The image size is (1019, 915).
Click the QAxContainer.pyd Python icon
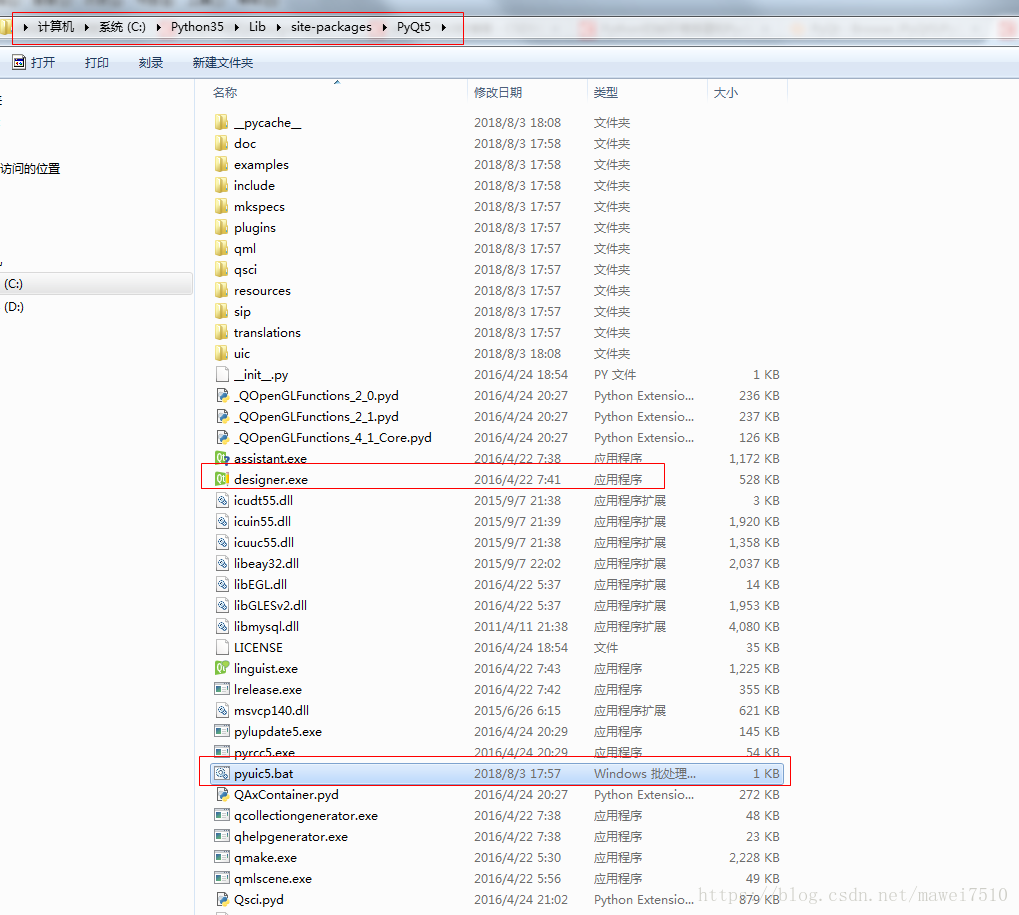(x=222, y=794)
